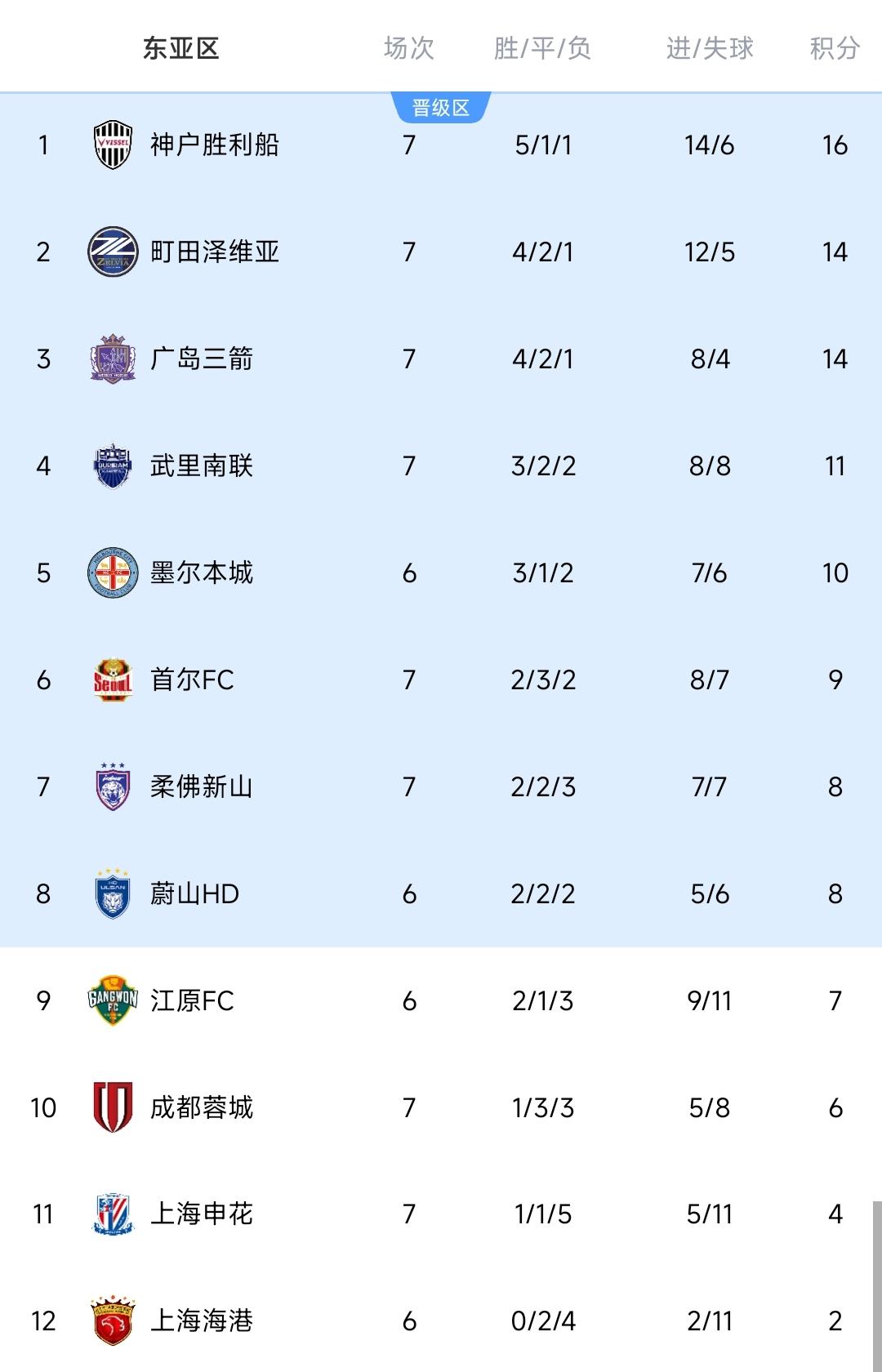The image size is (882, 1372).
Task: Open the 上海海港 team name link
Action: [x=202, y=1321]
